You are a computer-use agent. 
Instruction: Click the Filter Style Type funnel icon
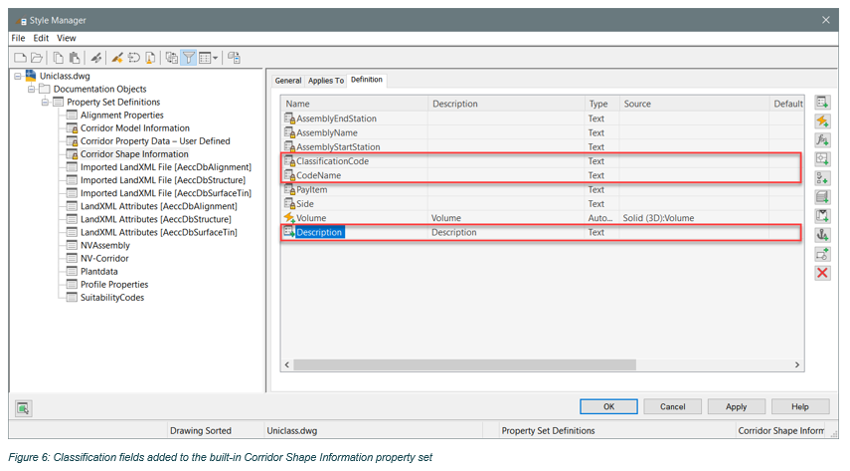(189, 58)
